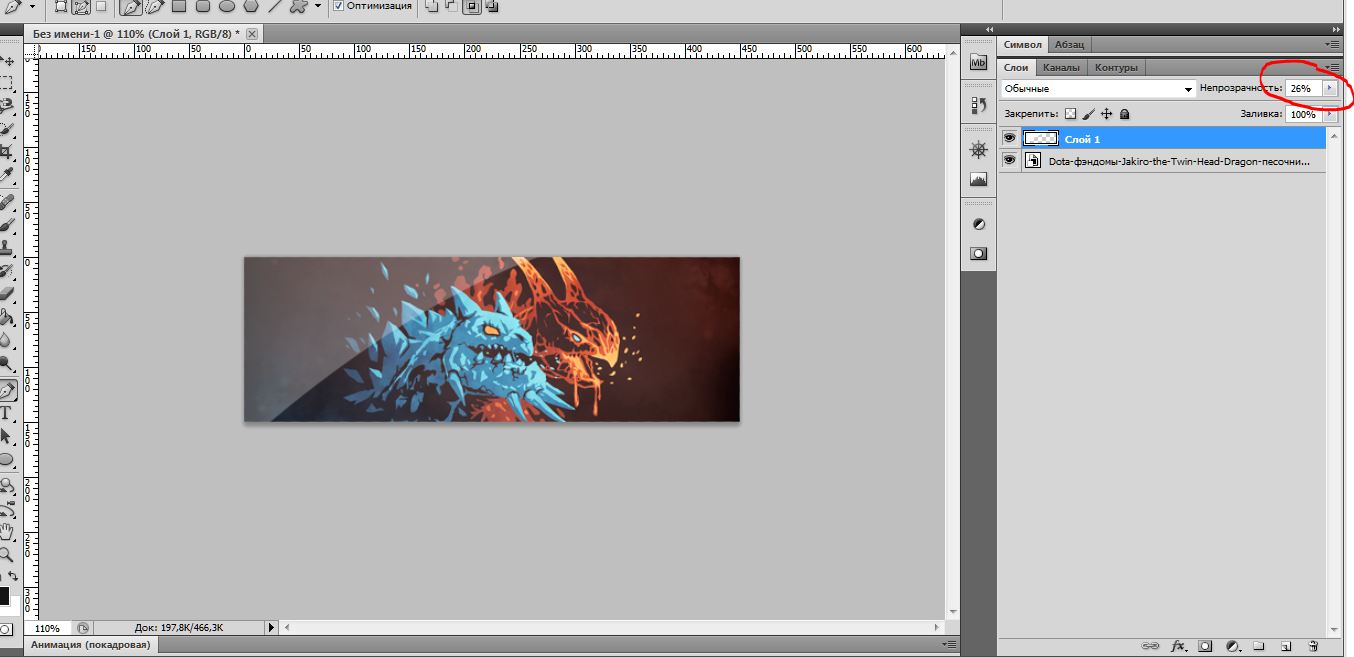The image size is (1354, 657).
Task: Open Анимация panel options menu
Action: click(x=949, y=644)
